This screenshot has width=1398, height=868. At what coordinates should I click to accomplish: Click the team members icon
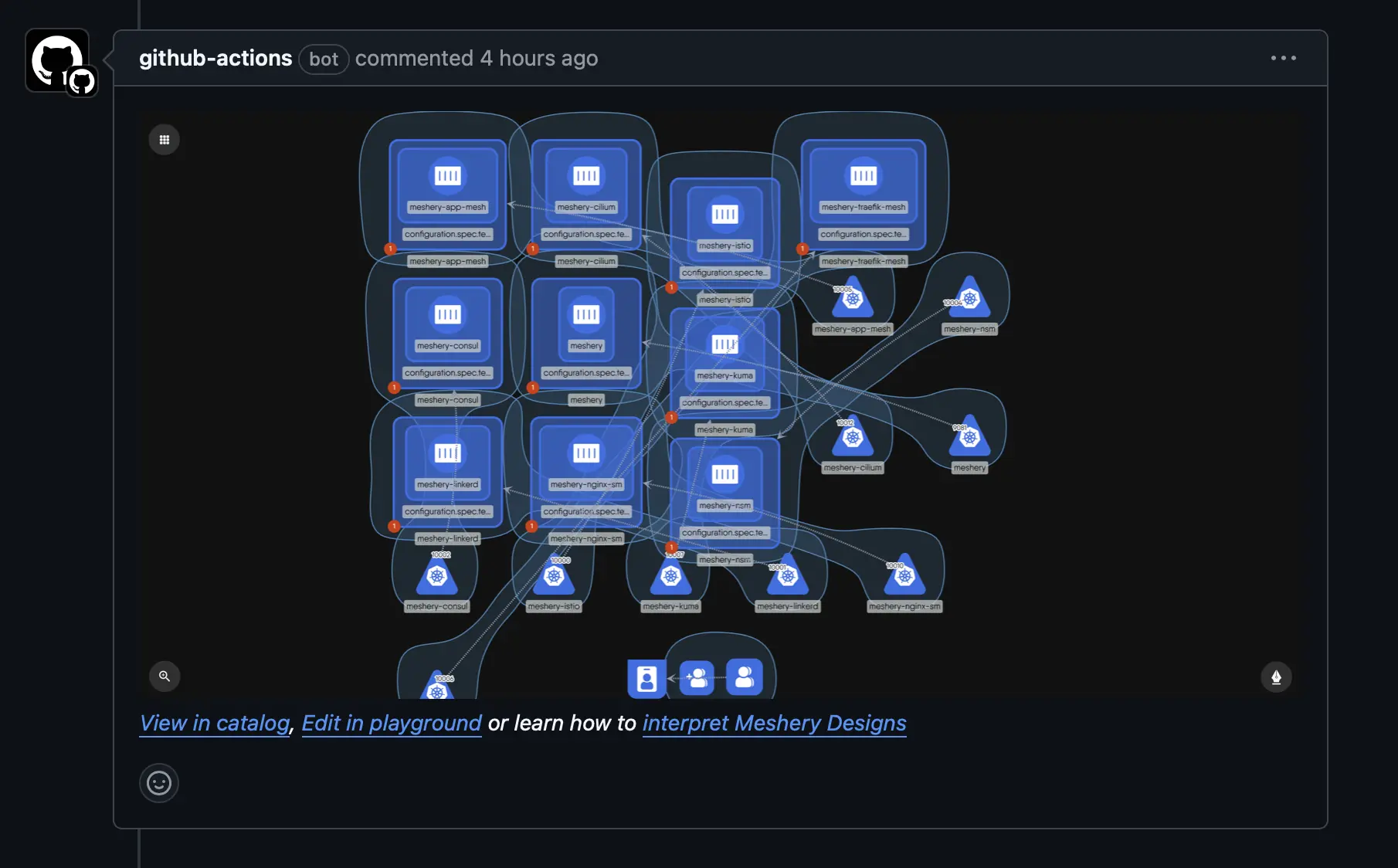tap(744, 676)
